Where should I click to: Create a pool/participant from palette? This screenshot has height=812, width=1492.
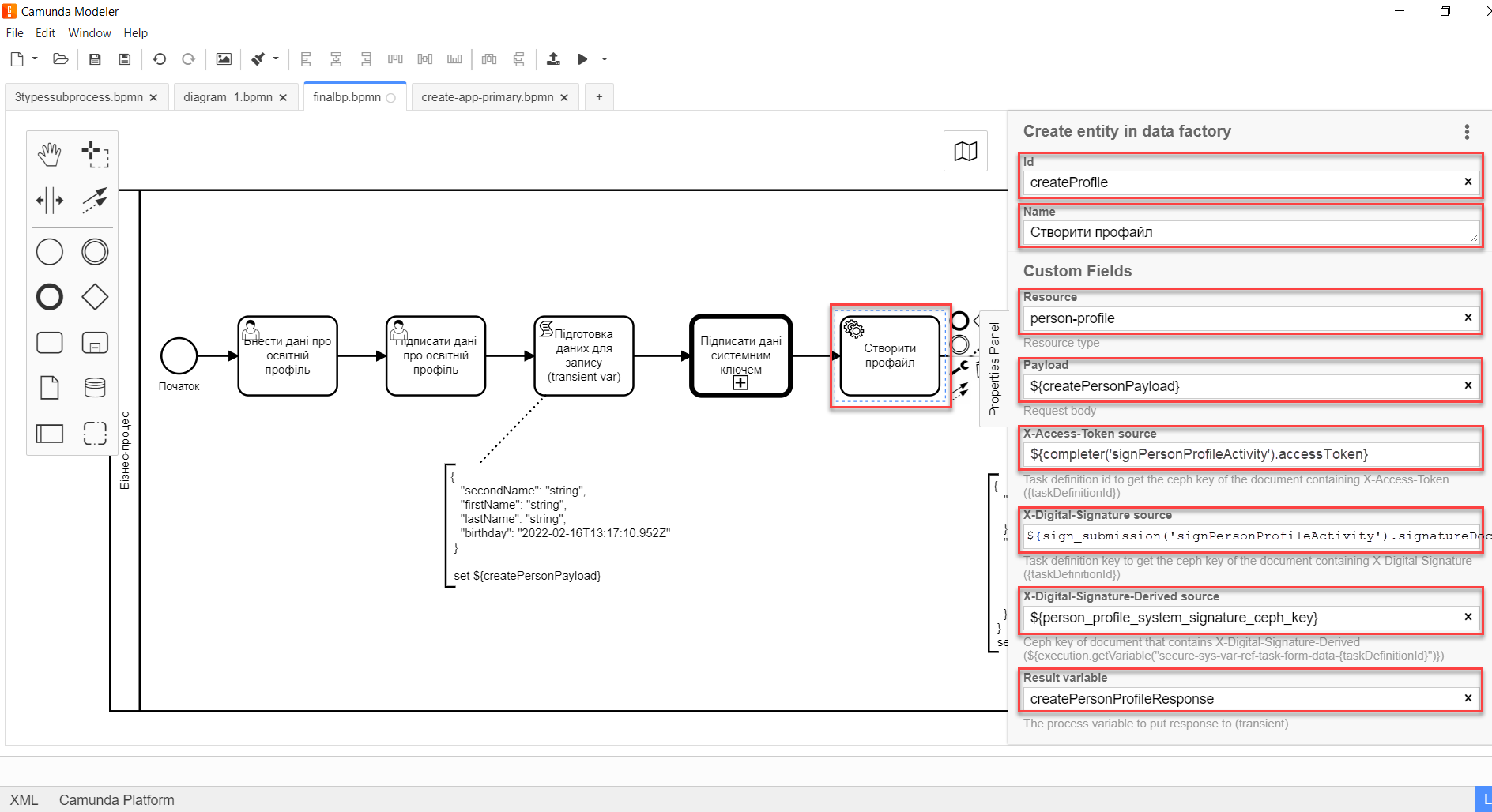coord(50,433)
